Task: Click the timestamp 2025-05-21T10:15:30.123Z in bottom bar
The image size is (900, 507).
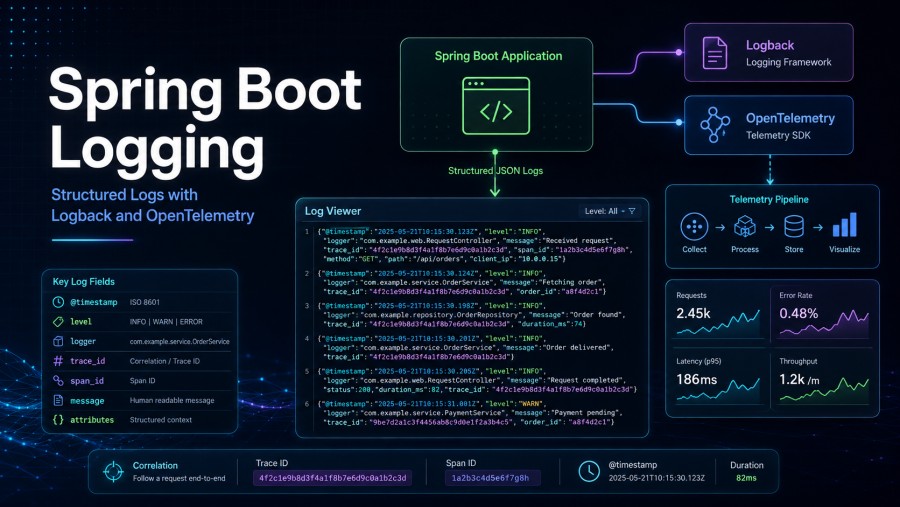Action: point(657,478)
